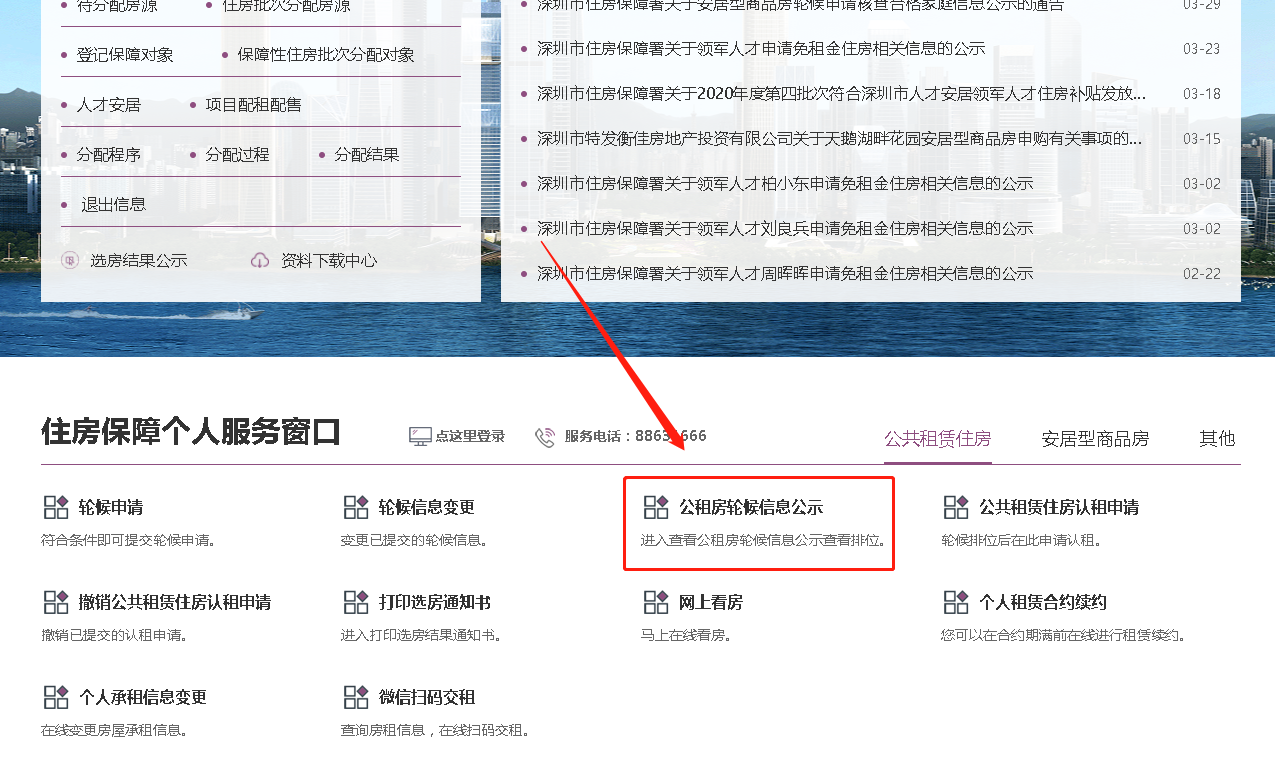The image size is (1275, 764).
Task: Click the 撤销公共租赁住房认租申请 icon
Action: [x=56, y=601]
